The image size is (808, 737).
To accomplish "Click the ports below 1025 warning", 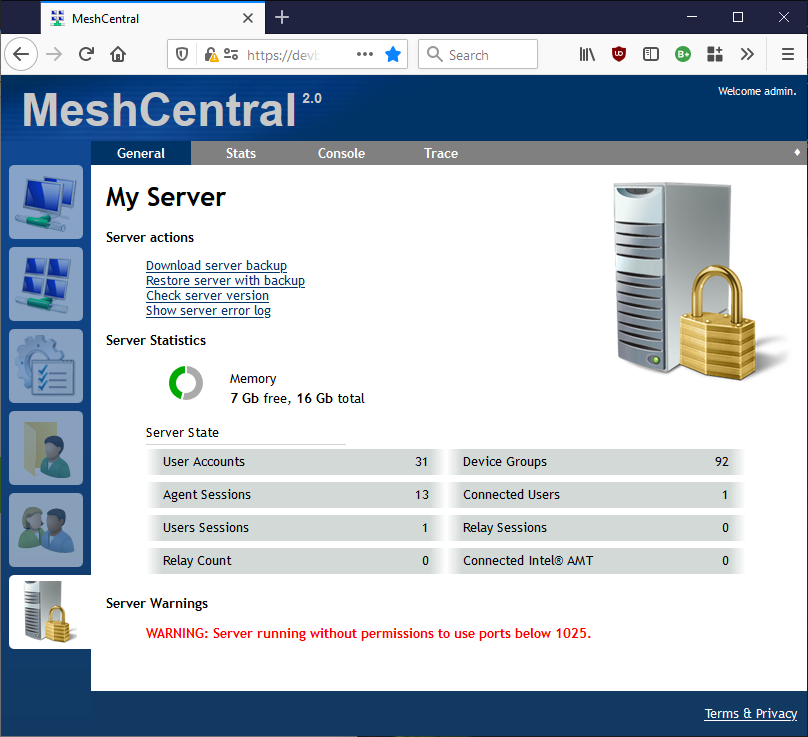I will pyautogui.click(x=368, y=633).
